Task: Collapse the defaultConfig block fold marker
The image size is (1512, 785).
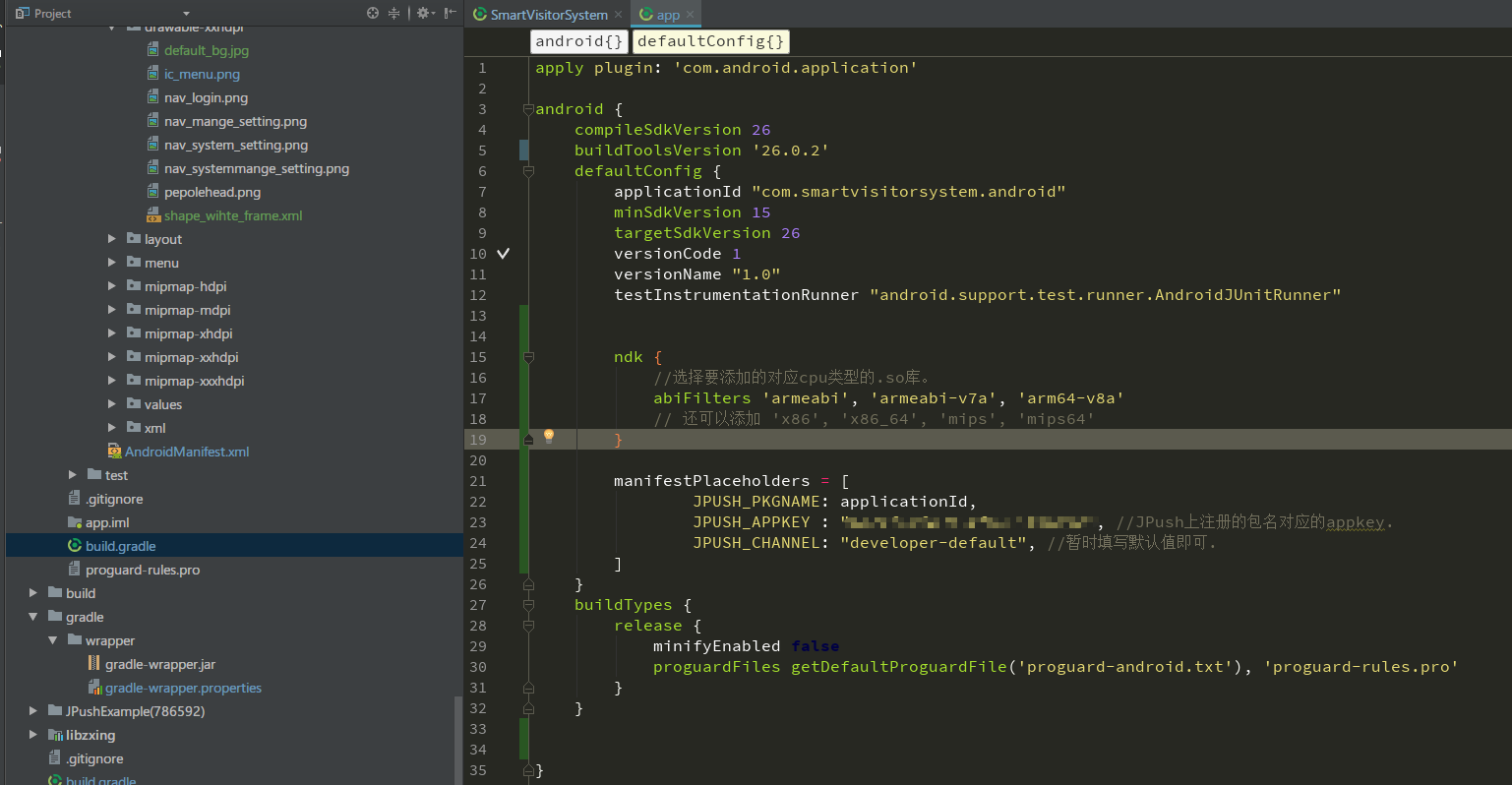Action: (x=528, y=171)
